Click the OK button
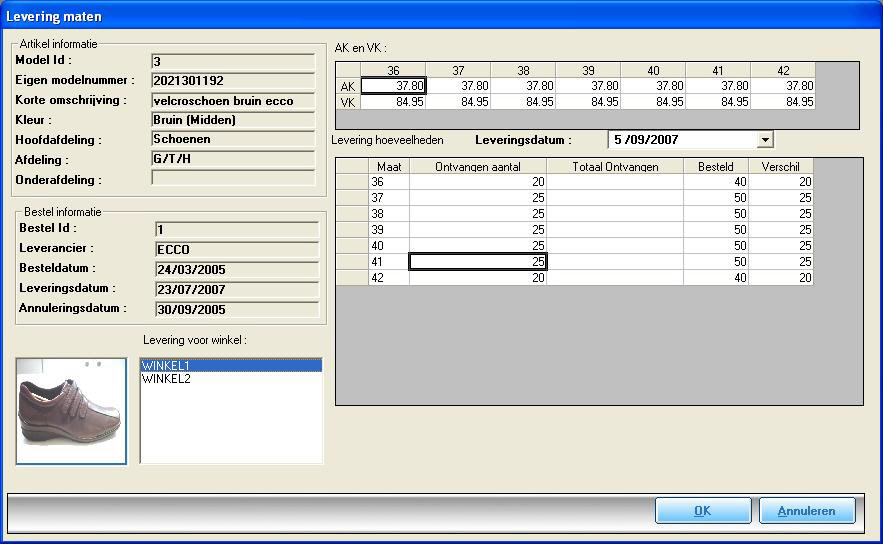The height and width of the screenshot is (544, 883). [x=702, y=511]
